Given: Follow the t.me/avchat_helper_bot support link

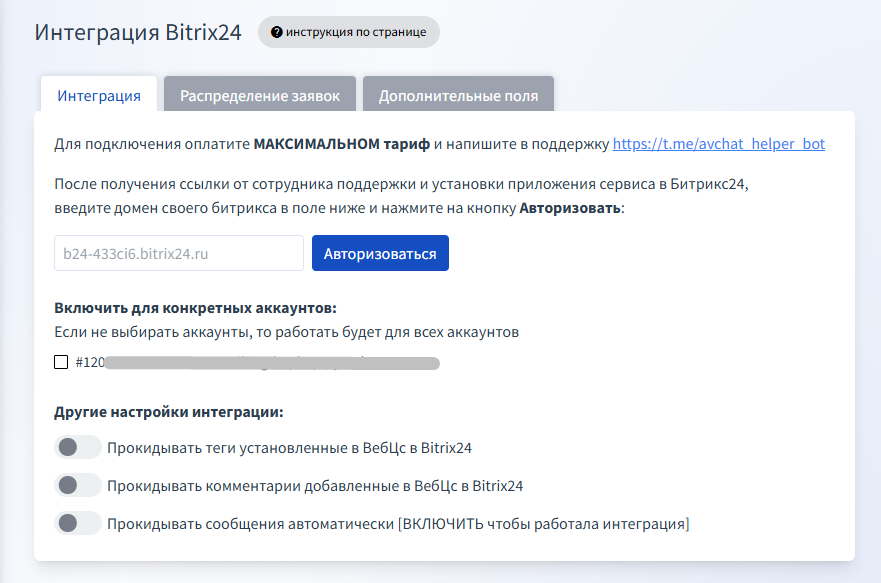Looking at the screenshot, I should tap(718, 144).
